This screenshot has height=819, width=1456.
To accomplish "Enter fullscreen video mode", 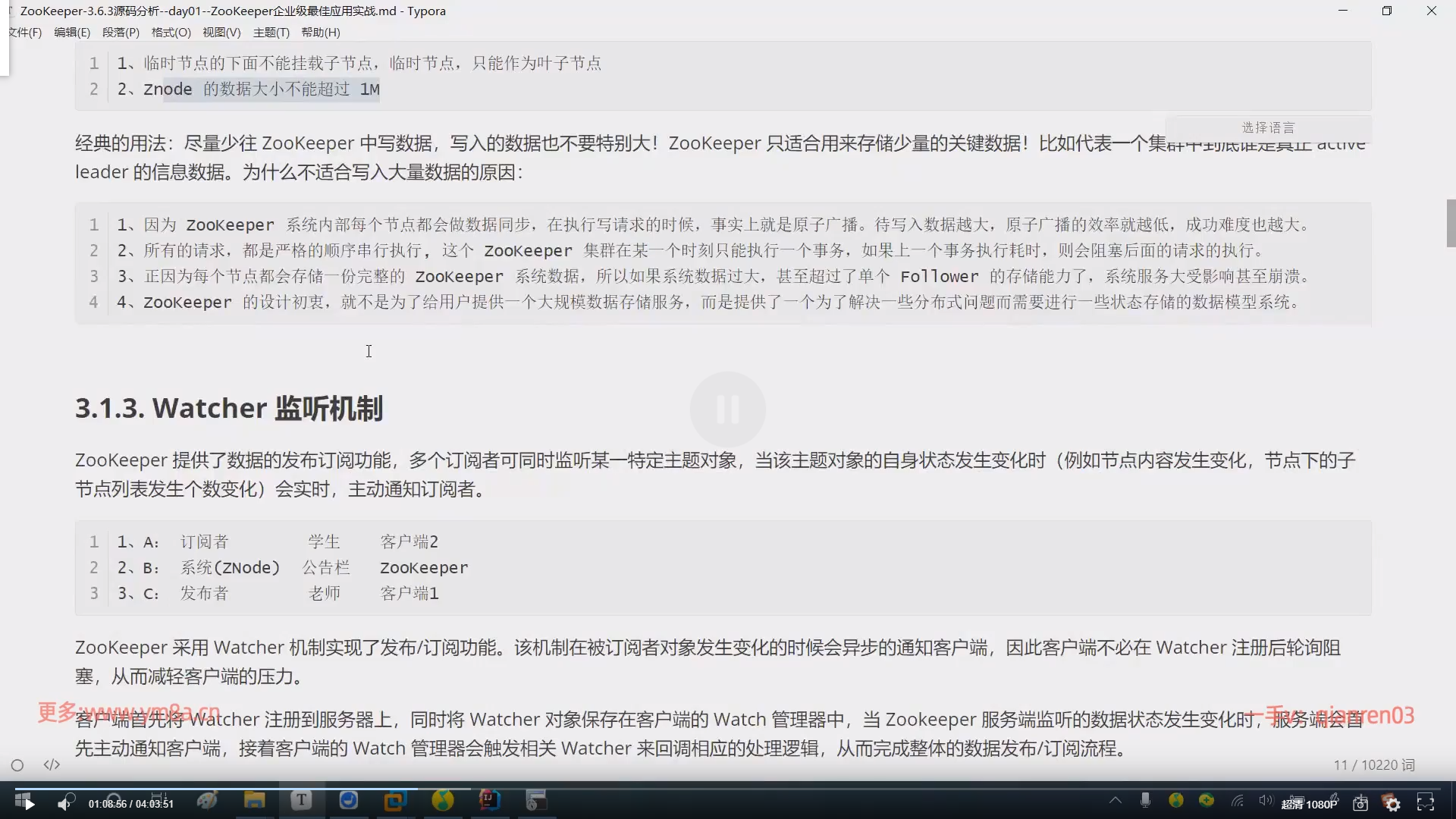I will [1426, 802].
